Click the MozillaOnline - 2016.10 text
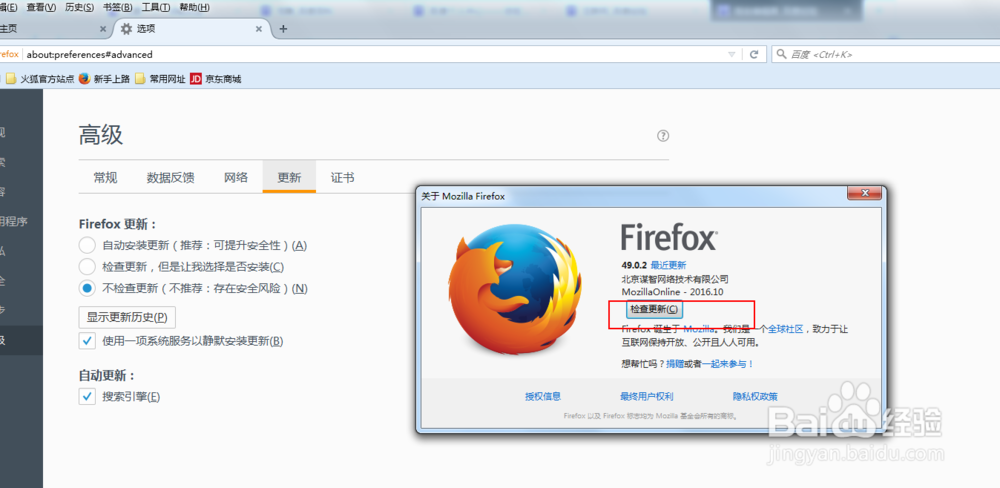 click(x=672, y=292)
